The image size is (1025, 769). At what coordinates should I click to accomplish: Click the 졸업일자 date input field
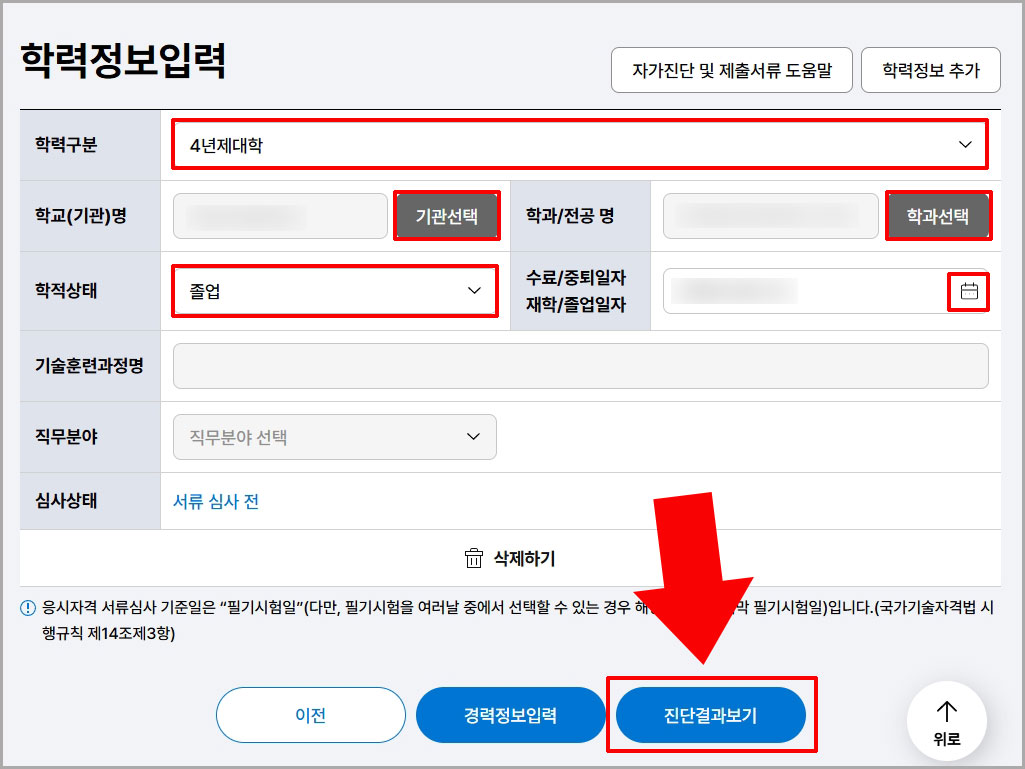pyautogui.click(x=800, y=291)
